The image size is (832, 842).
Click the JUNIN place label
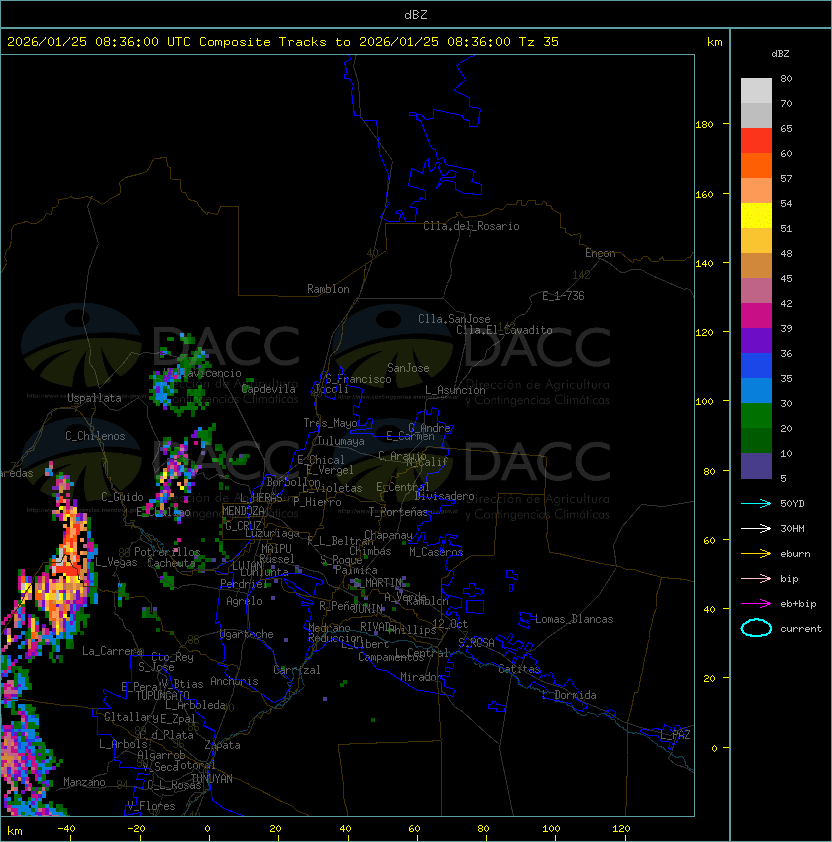tap(368, 609)
